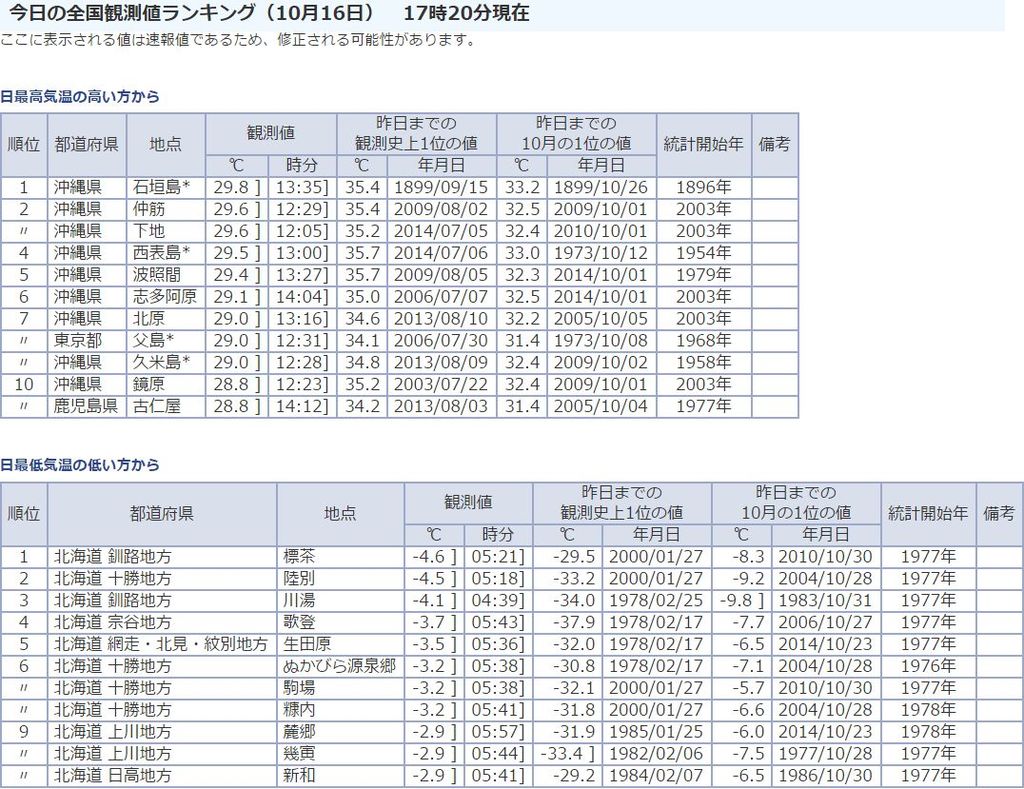1024x789 pixels.
Task: Select the 古仁屋 location name
Action: pos(157,406)
